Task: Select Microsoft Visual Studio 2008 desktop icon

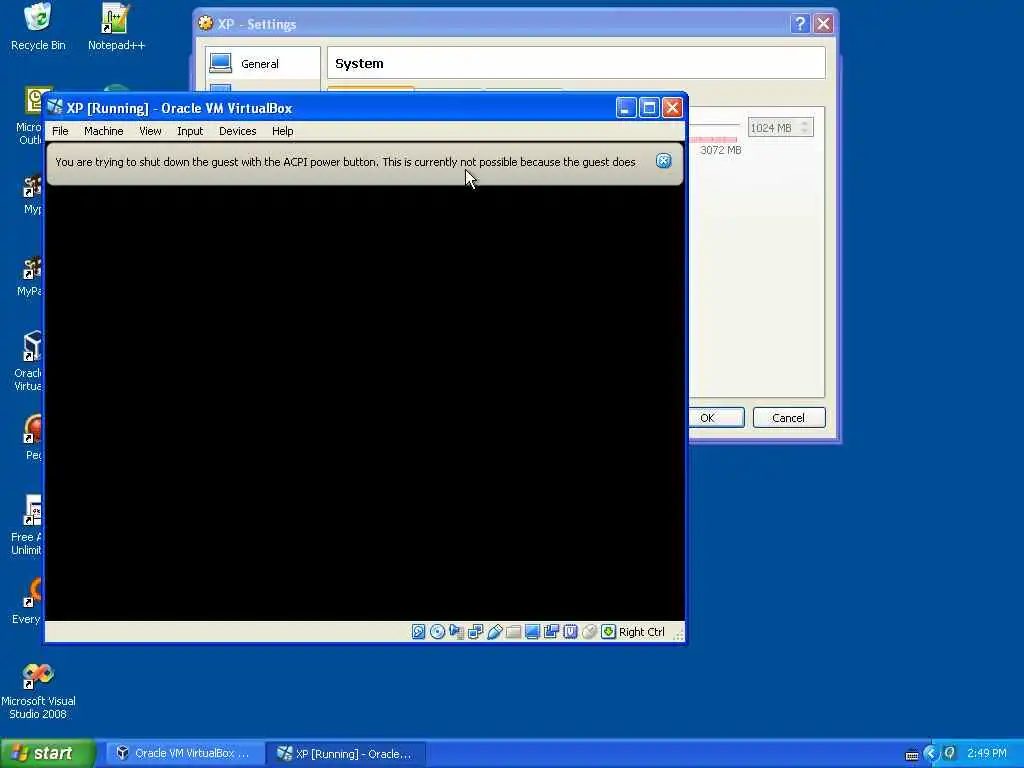Action: coord(38,692)
